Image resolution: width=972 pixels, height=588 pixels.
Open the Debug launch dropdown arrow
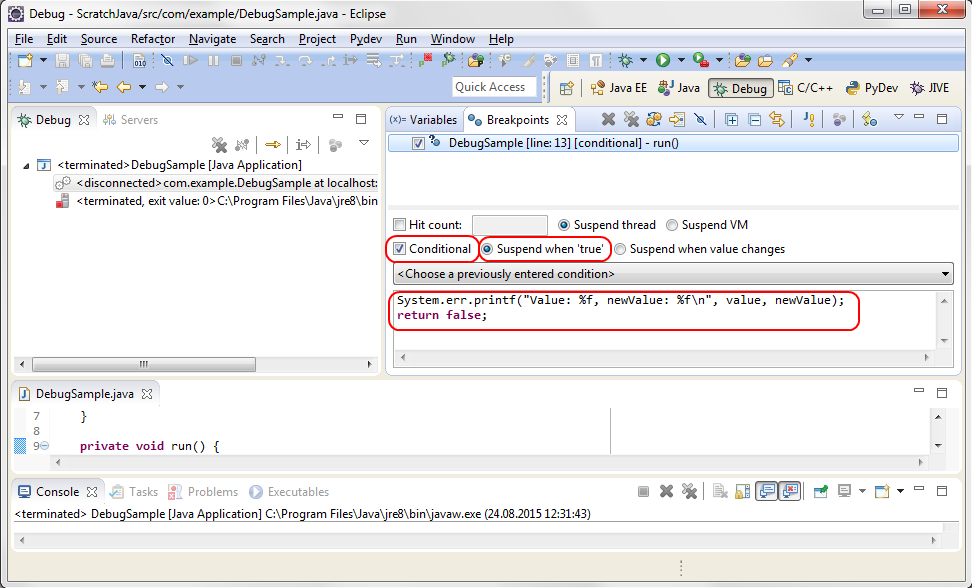(643, 60)
